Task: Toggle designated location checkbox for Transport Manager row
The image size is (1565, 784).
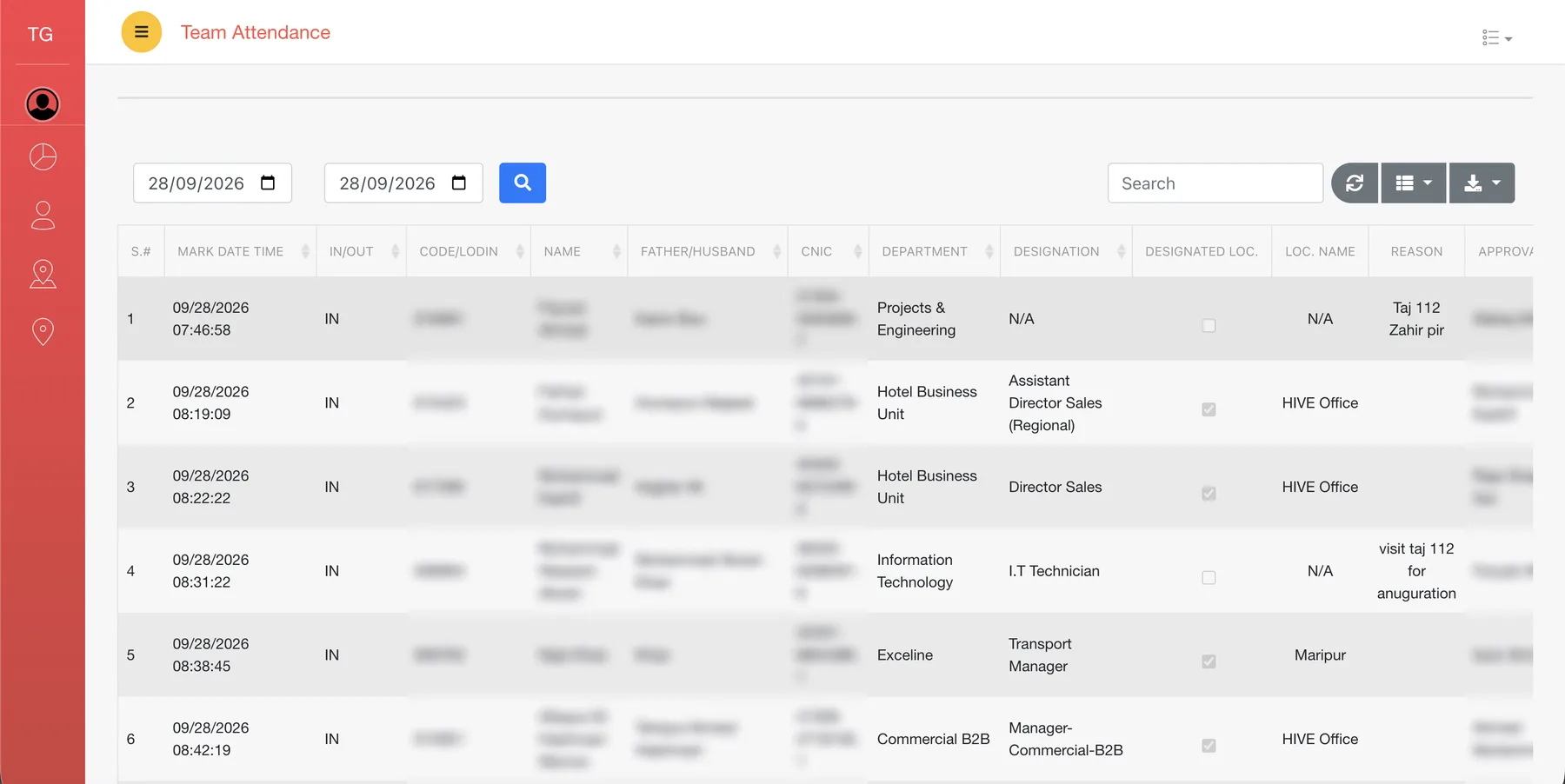Action: [x=1209, y=661]
